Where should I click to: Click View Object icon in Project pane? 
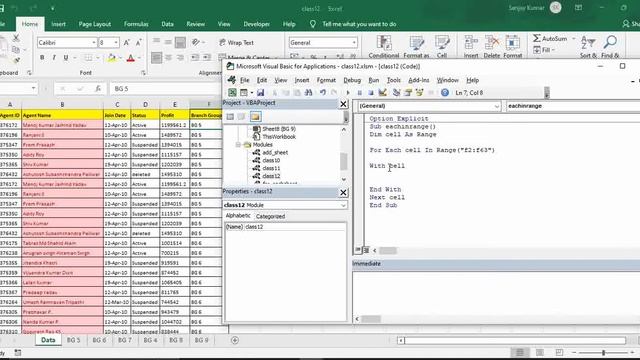[242, 117]
